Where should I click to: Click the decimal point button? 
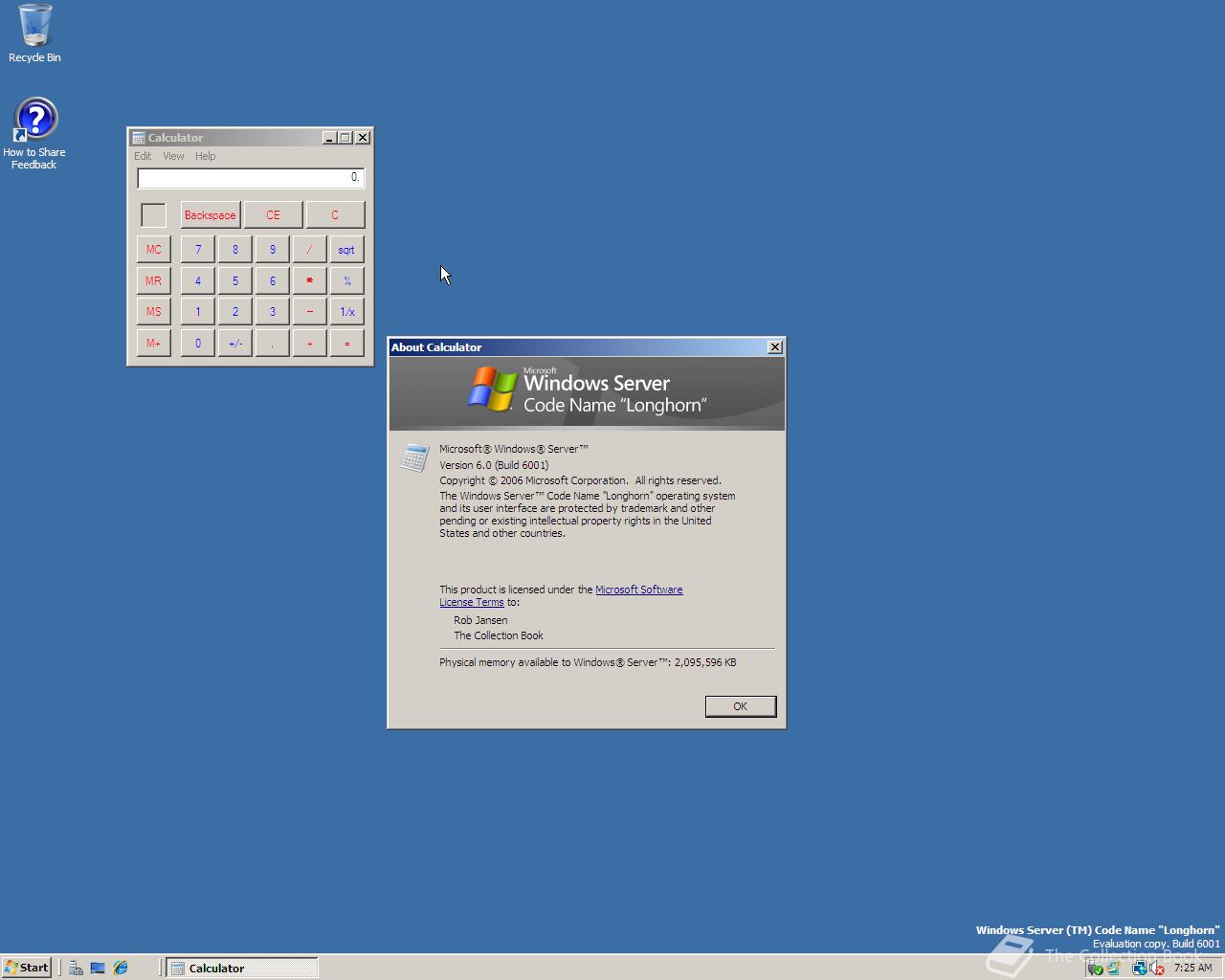[273, 344]
